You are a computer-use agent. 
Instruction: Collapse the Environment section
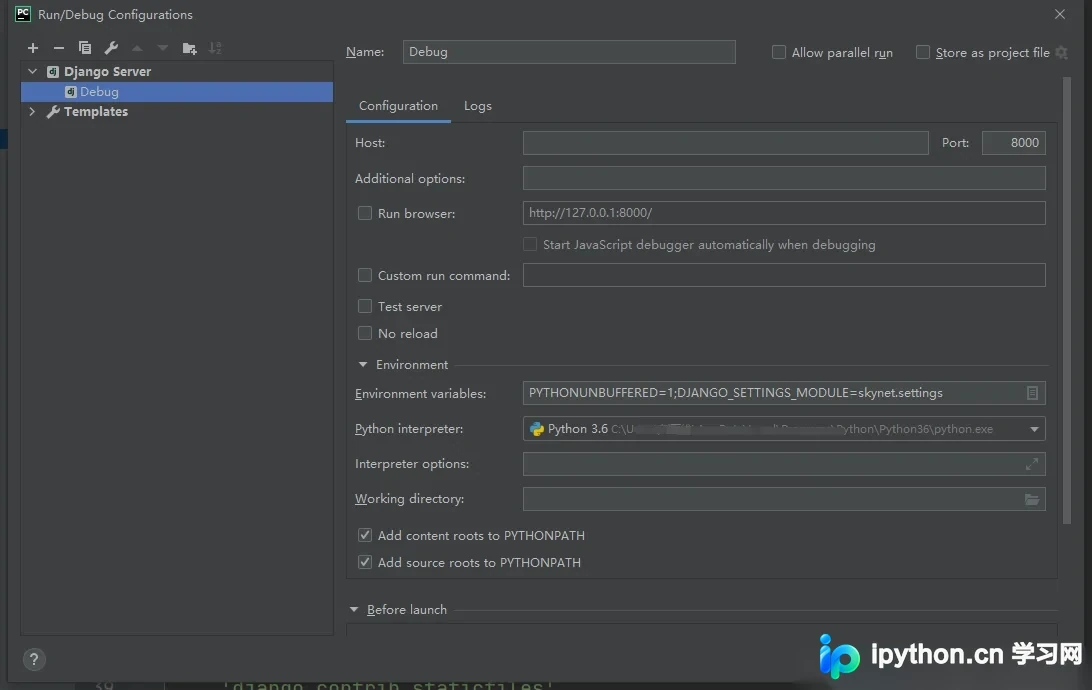[x=363, y=364]
